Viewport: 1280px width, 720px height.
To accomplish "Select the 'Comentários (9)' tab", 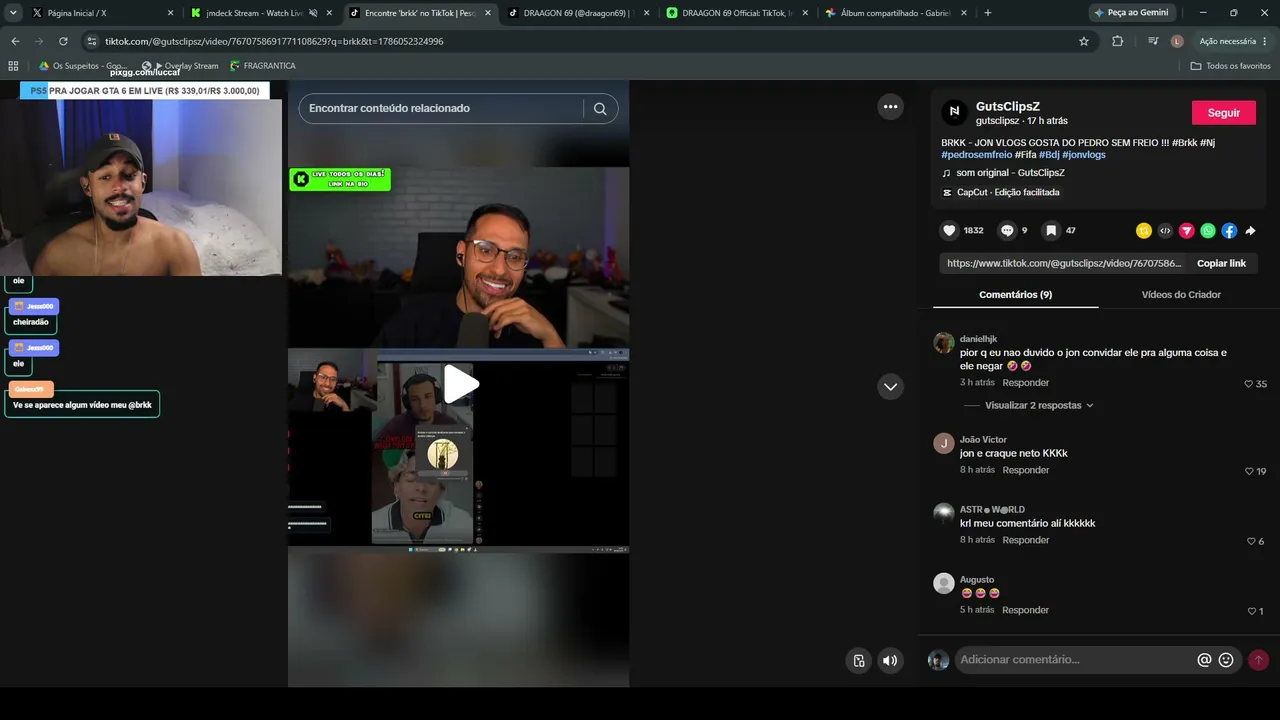I will coord(1015,295).
